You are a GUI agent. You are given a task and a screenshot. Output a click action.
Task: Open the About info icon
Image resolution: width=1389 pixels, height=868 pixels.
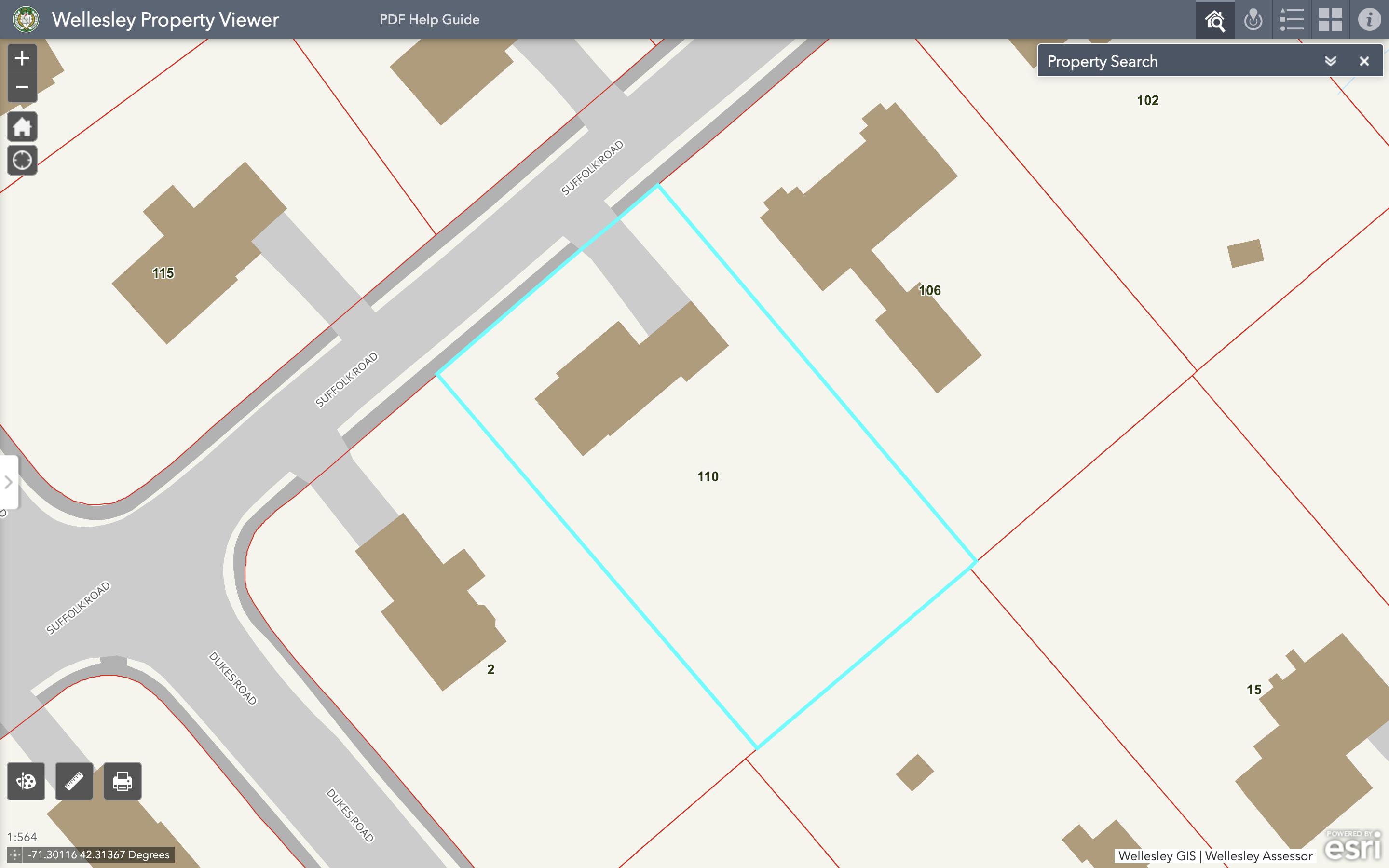pyautogui.click(x=1369, y=19)
